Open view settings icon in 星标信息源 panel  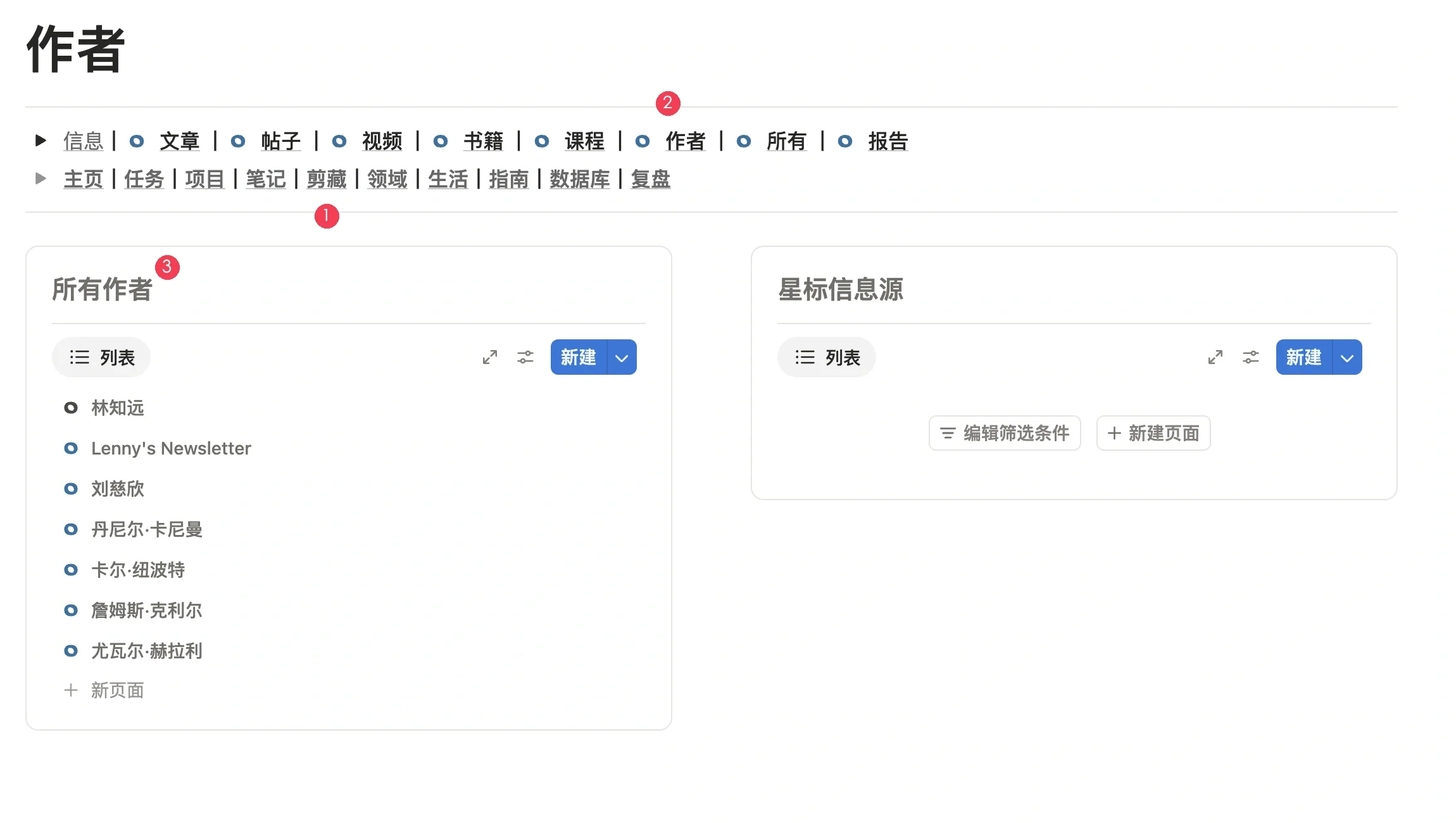tap(1251, 358)
